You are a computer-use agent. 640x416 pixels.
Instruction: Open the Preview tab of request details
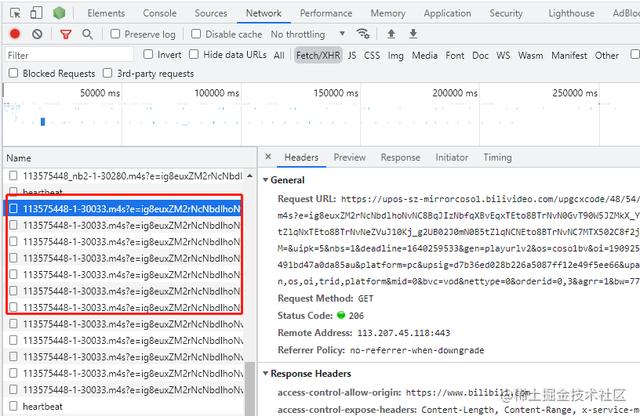tap(349, 157)
